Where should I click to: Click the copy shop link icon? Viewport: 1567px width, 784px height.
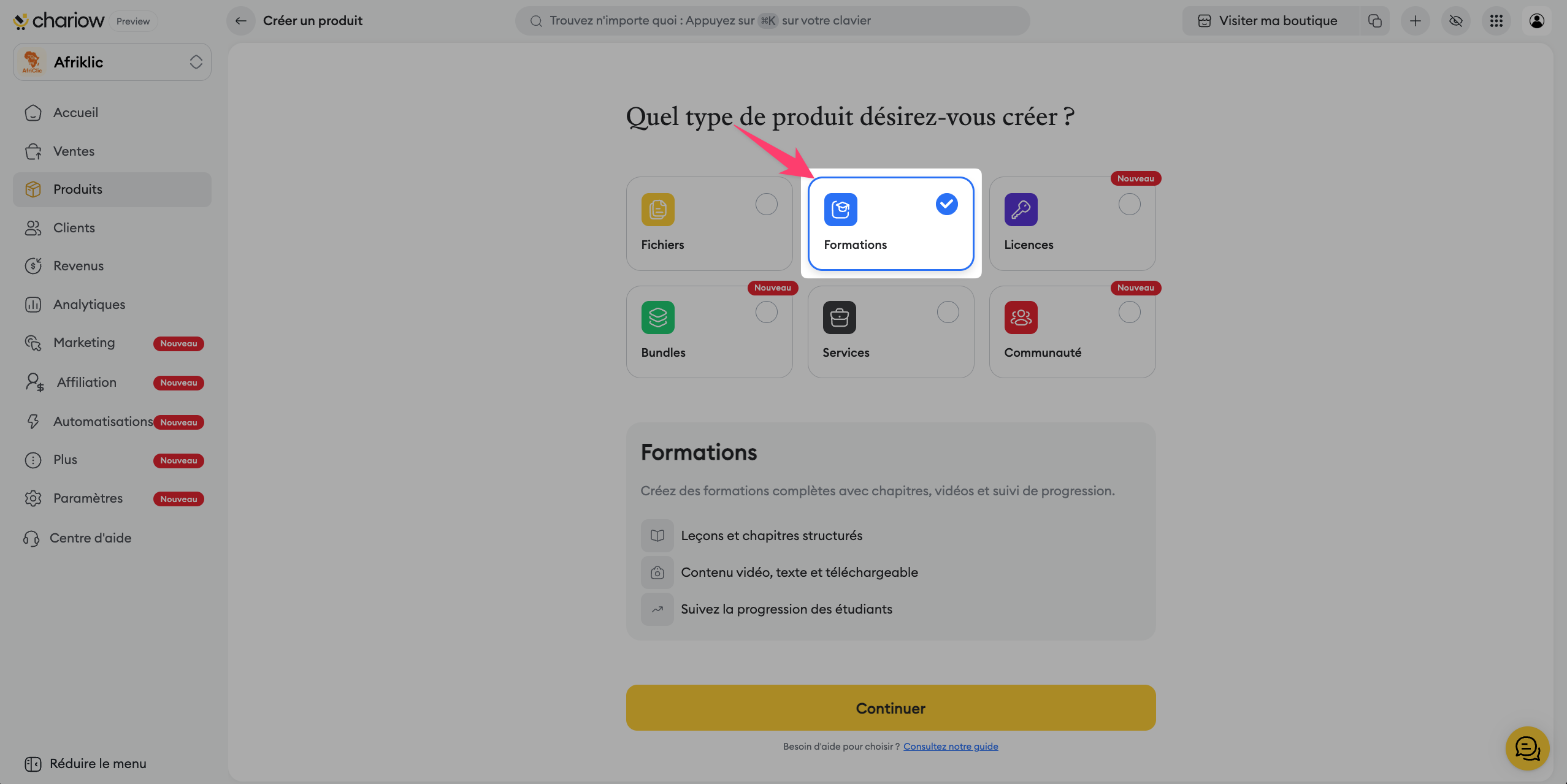[1374, 21]
